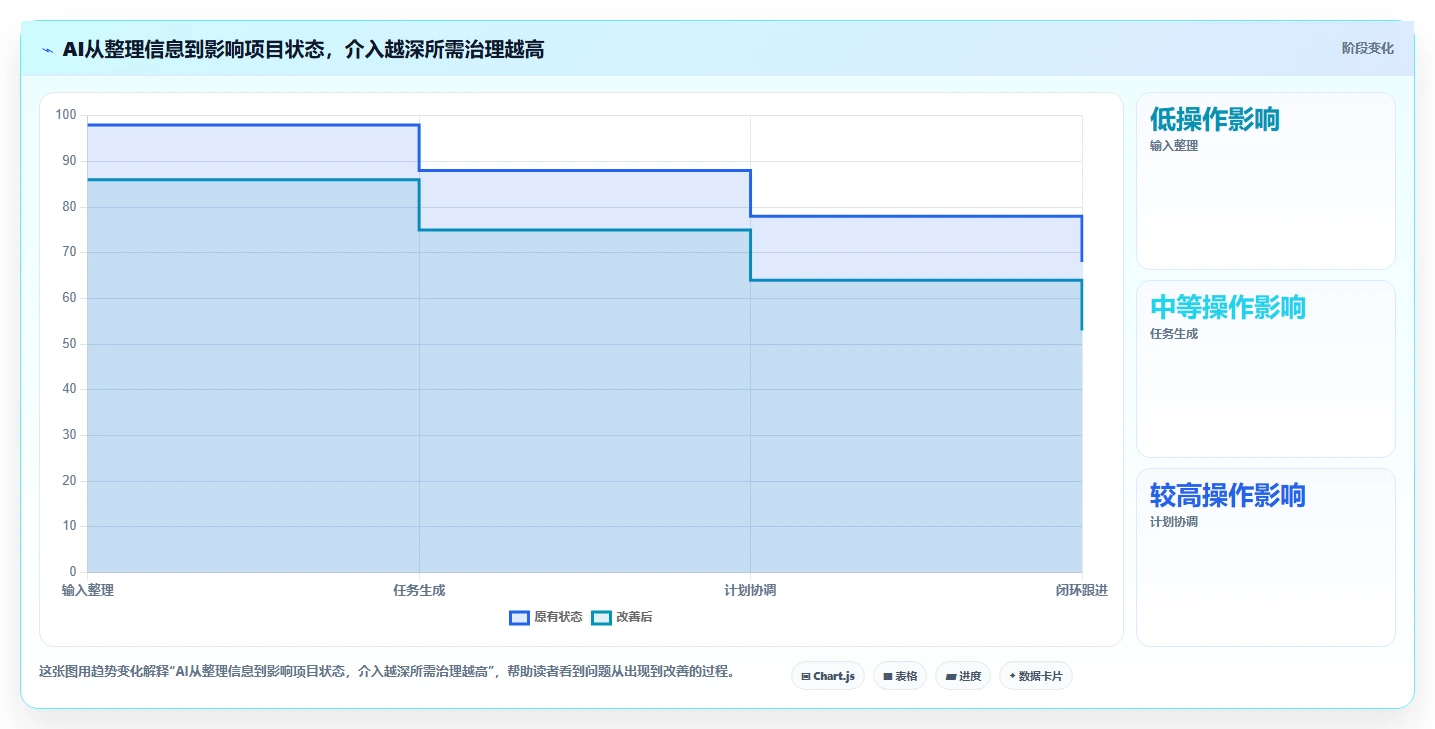Click the 输入整理 subtitle in first card

pyautogui.click(x=1174, y=145)
